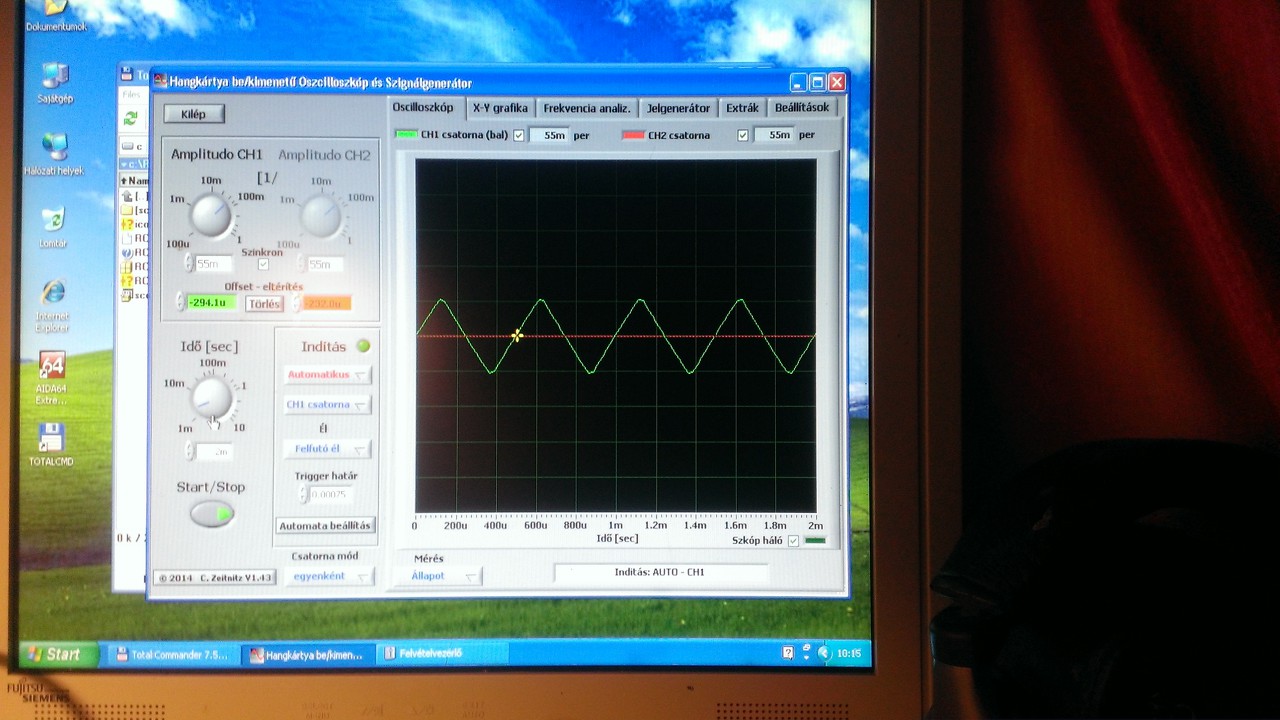The height and width of the screenshot is (720, 1280).
Task: Open the Extrák tab
Action: [742, 108]
